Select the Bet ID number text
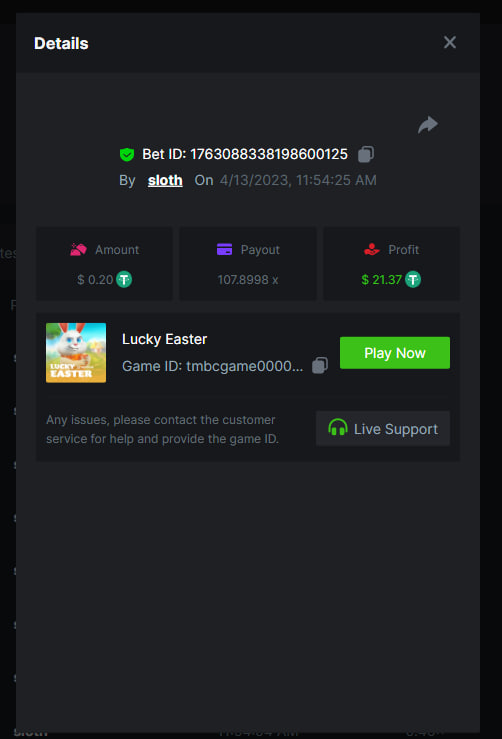Viewport: 502px width, 739px height. point(269,154)
